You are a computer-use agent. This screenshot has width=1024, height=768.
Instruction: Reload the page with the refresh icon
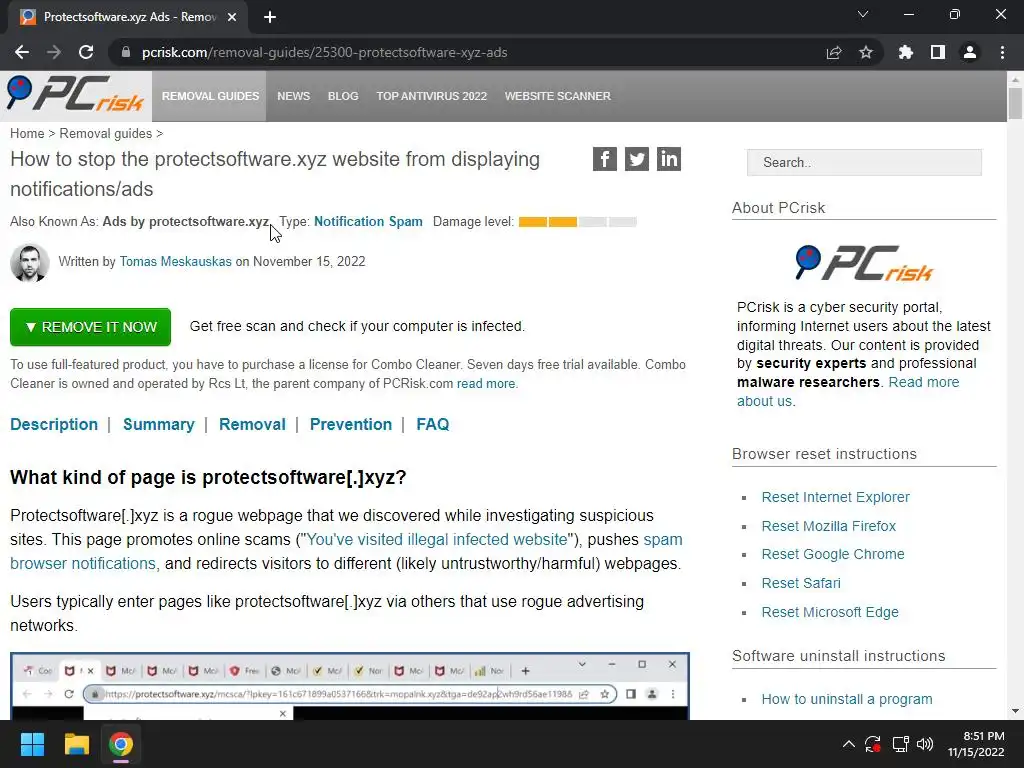86,52
